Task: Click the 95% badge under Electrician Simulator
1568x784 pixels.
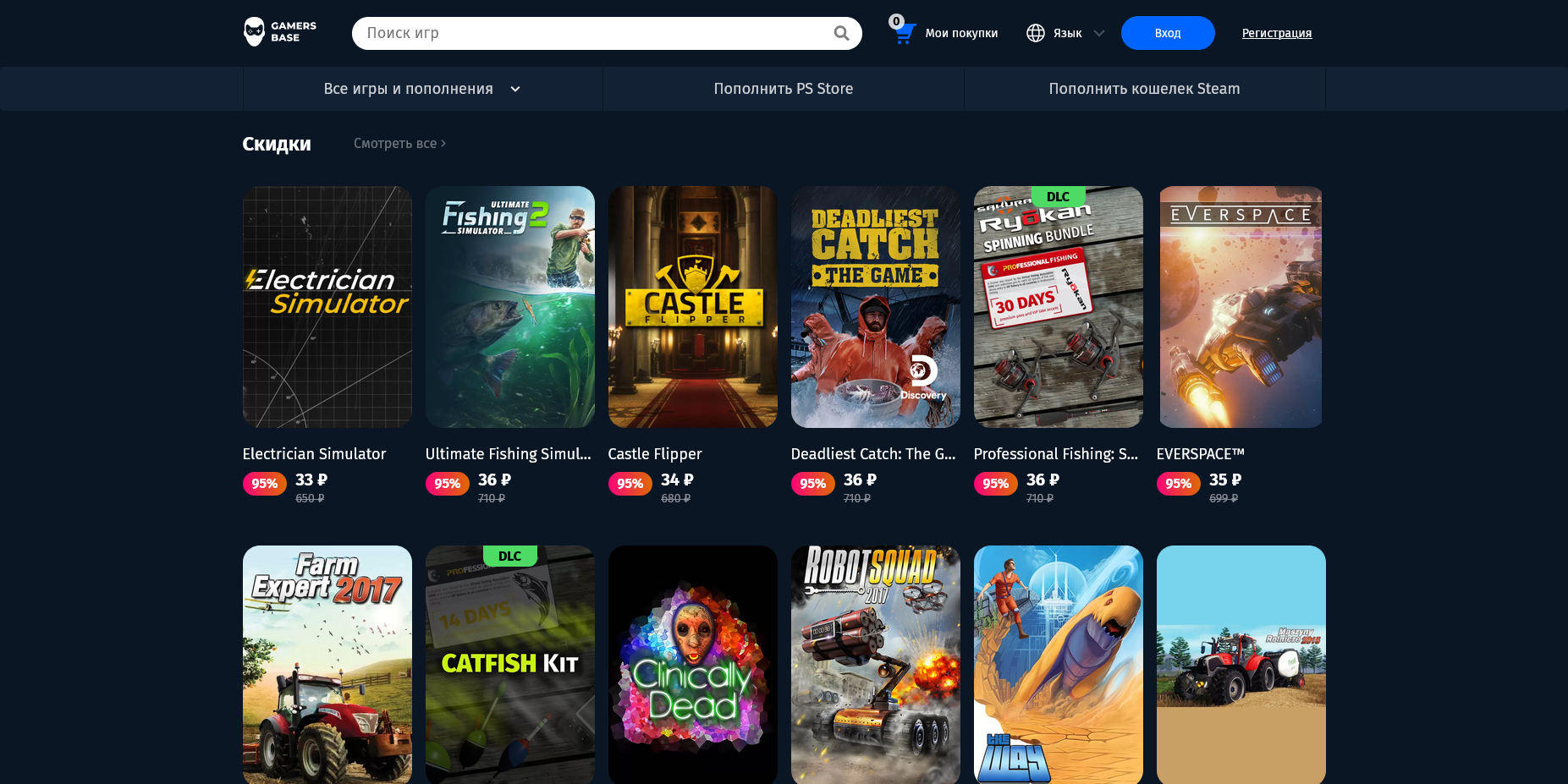Action: click(x=265, y=484)
